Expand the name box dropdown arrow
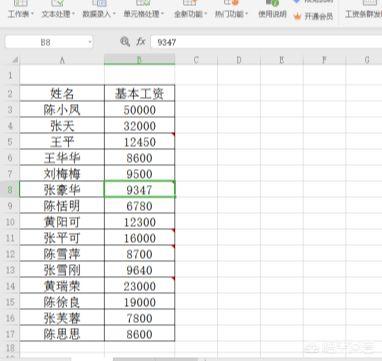This screenshot has width=382, height=361. tap(90, 42)
